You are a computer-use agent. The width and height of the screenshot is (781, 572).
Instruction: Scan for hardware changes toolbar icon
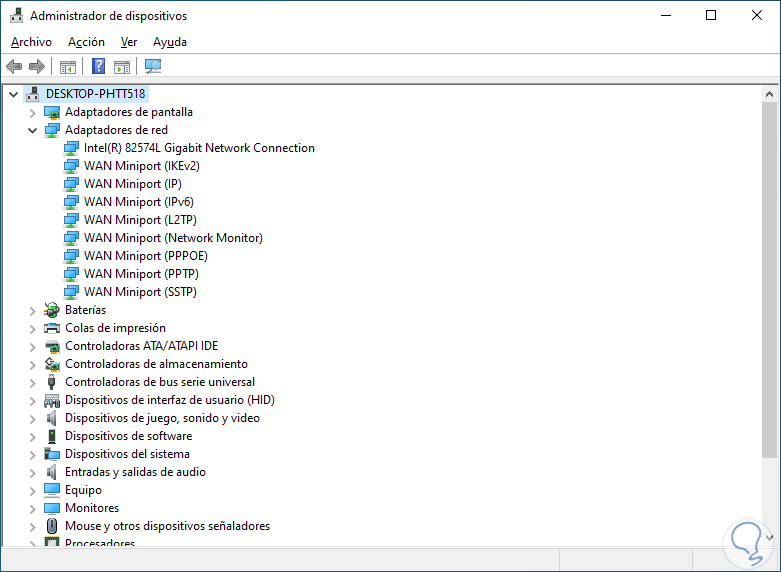(x=153, y=66)
